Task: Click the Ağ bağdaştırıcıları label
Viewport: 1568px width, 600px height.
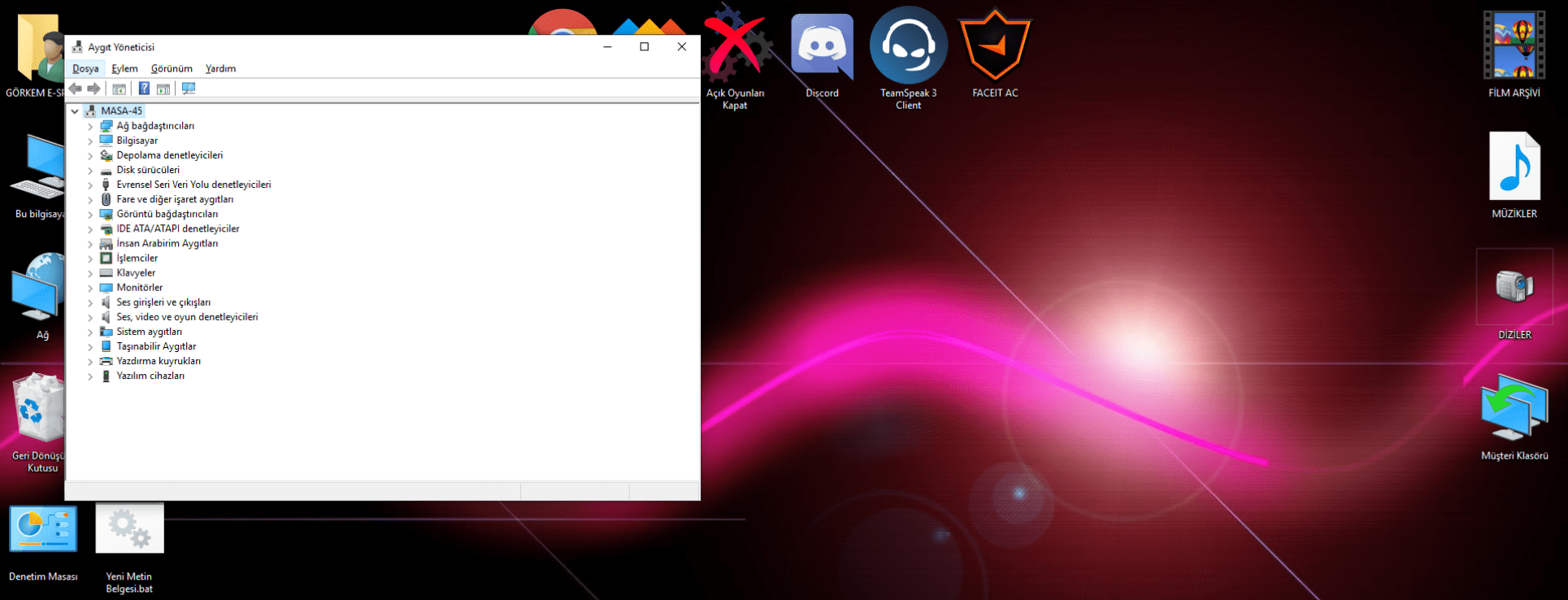Action: 155,126
